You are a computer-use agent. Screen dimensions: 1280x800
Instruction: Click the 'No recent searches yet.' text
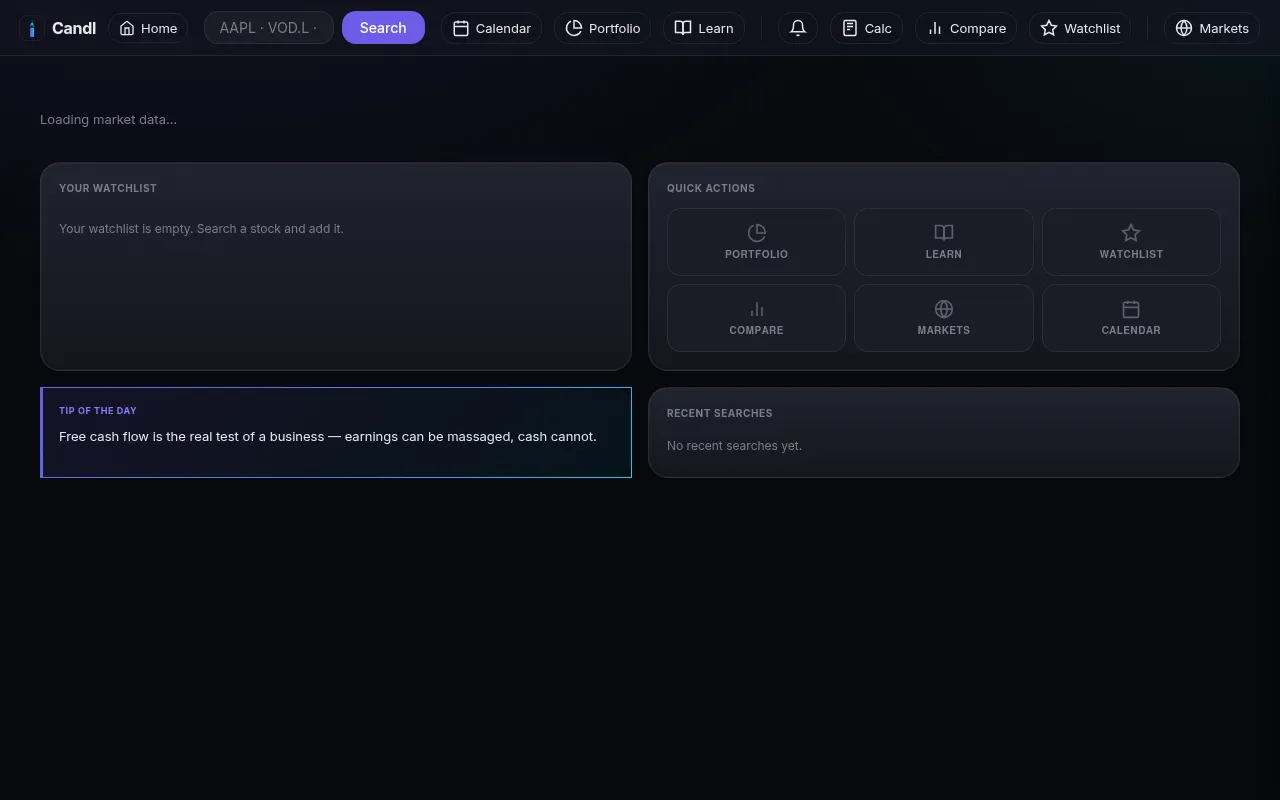click(734, 446)
